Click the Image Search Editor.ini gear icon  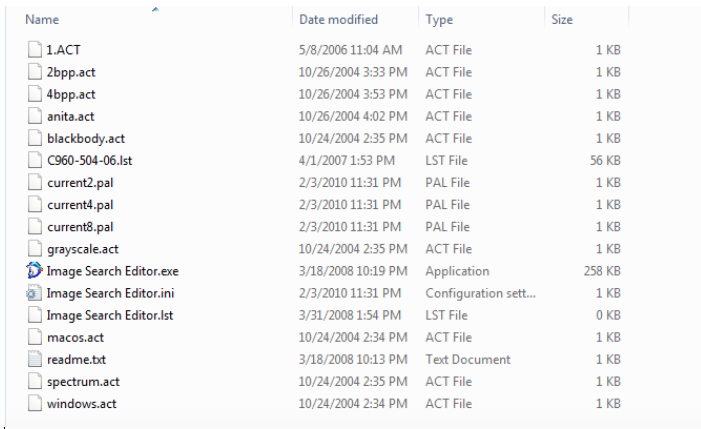coord(34,293)
